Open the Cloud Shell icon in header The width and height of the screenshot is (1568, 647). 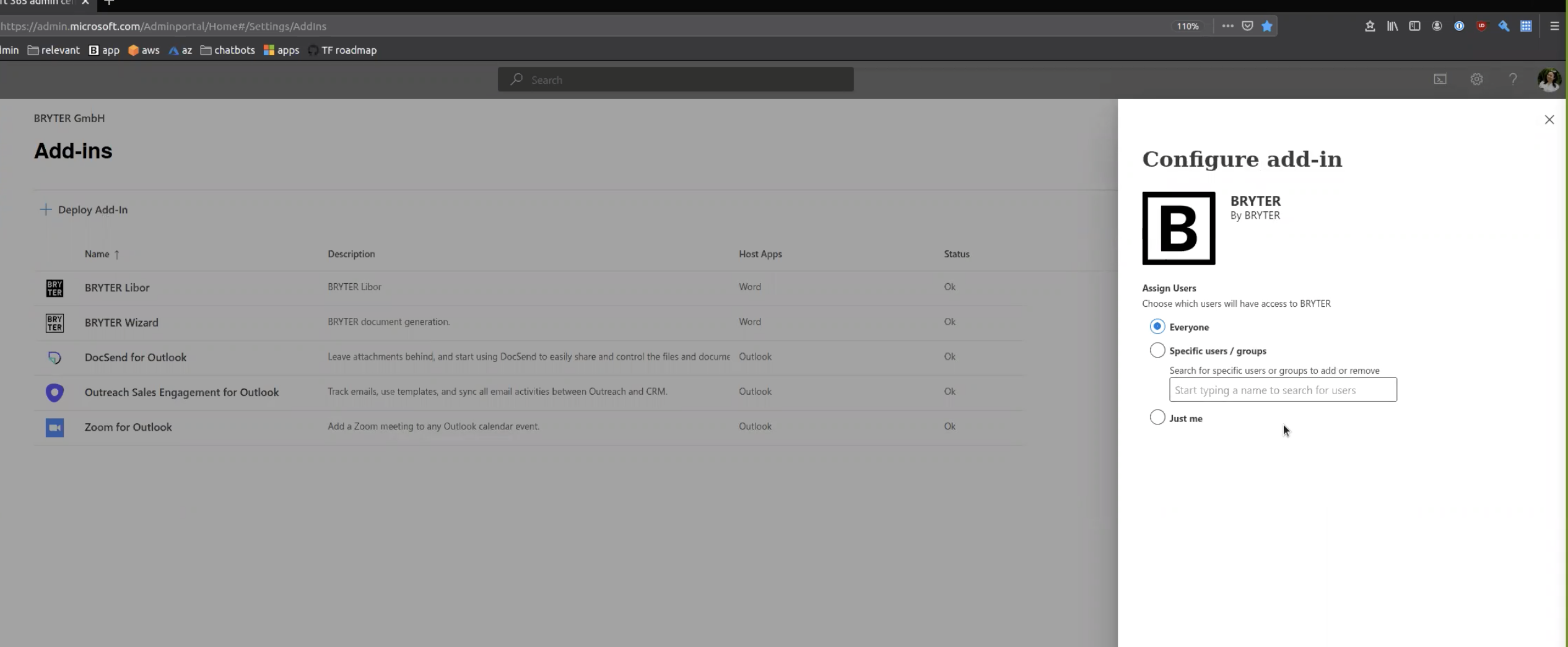tap(1440, 79)
